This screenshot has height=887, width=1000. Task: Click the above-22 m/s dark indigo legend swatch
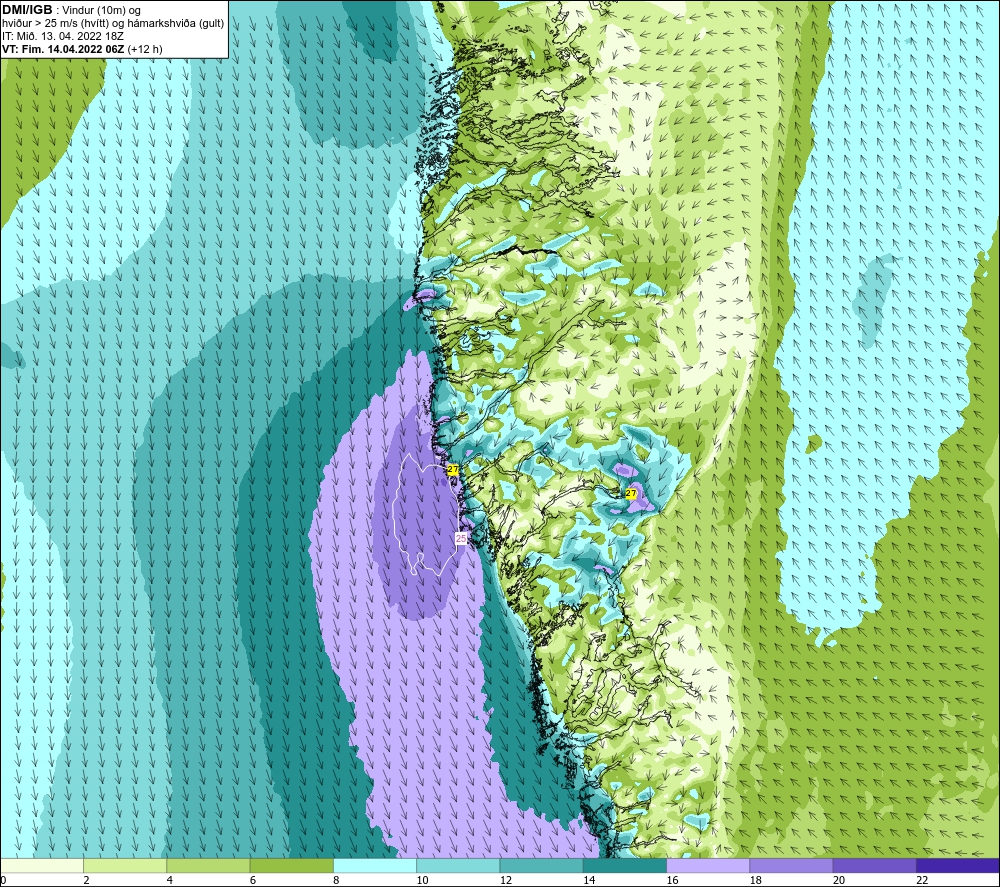pos(957,865)
